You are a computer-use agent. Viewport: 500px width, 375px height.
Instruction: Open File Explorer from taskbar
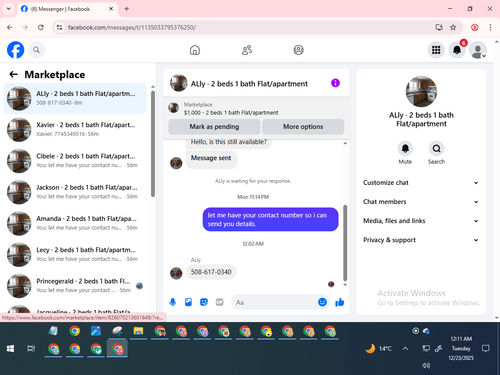pyautogui.click(x=138, y=331)
